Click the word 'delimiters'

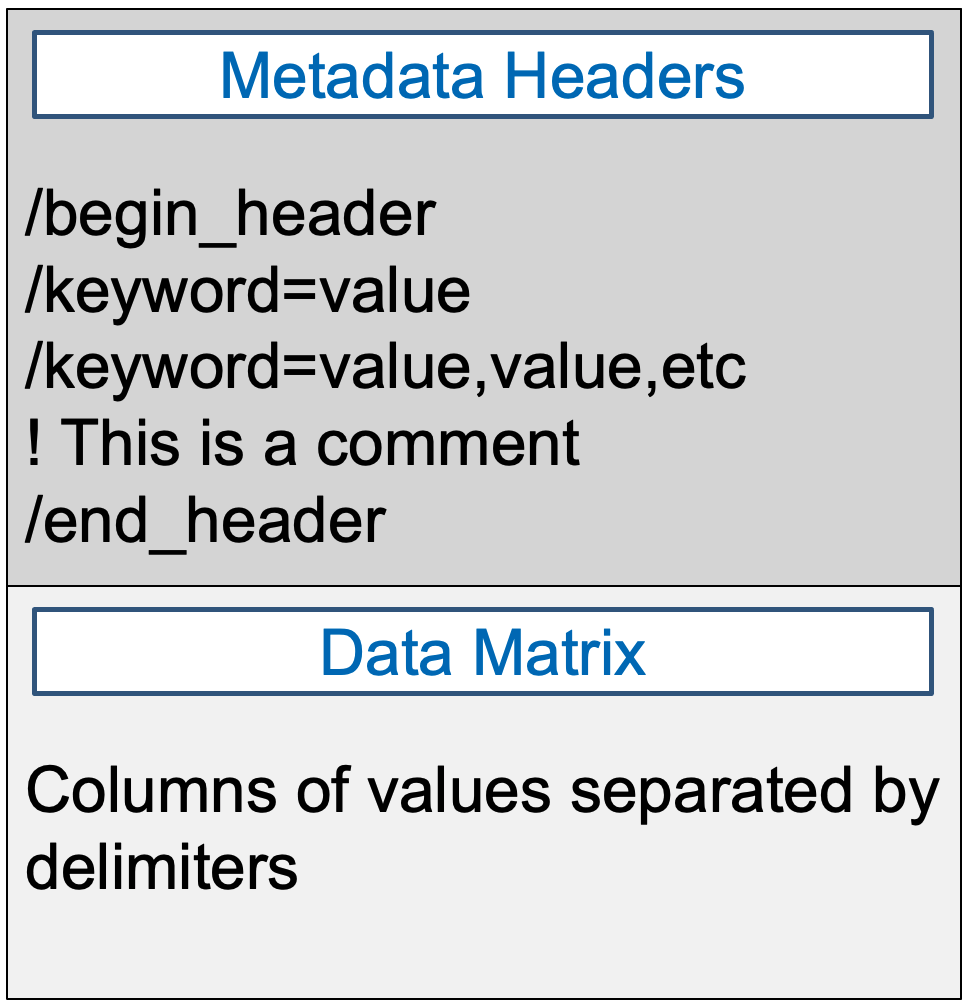[161, 865]
